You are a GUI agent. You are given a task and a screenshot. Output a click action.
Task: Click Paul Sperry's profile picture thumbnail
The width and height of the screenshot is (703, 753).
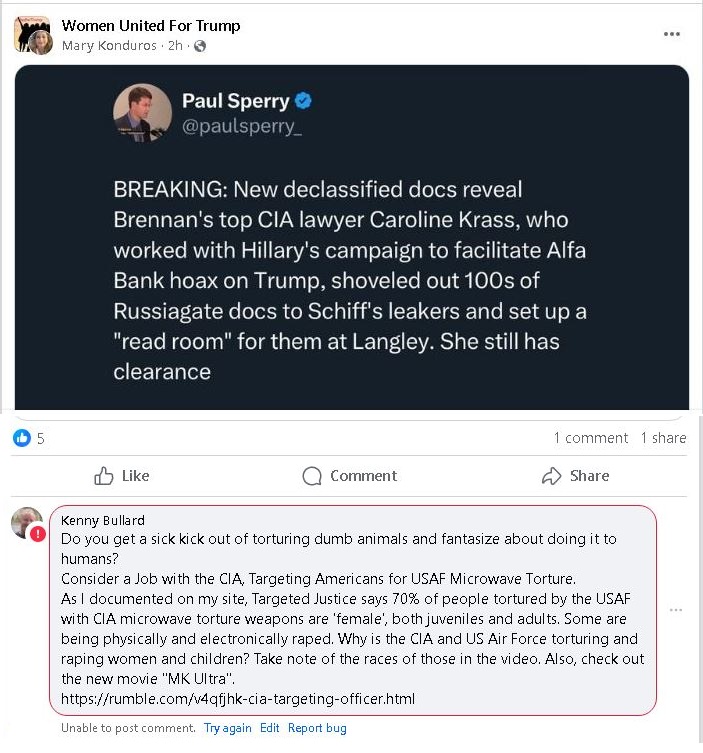tap(141, 112)
